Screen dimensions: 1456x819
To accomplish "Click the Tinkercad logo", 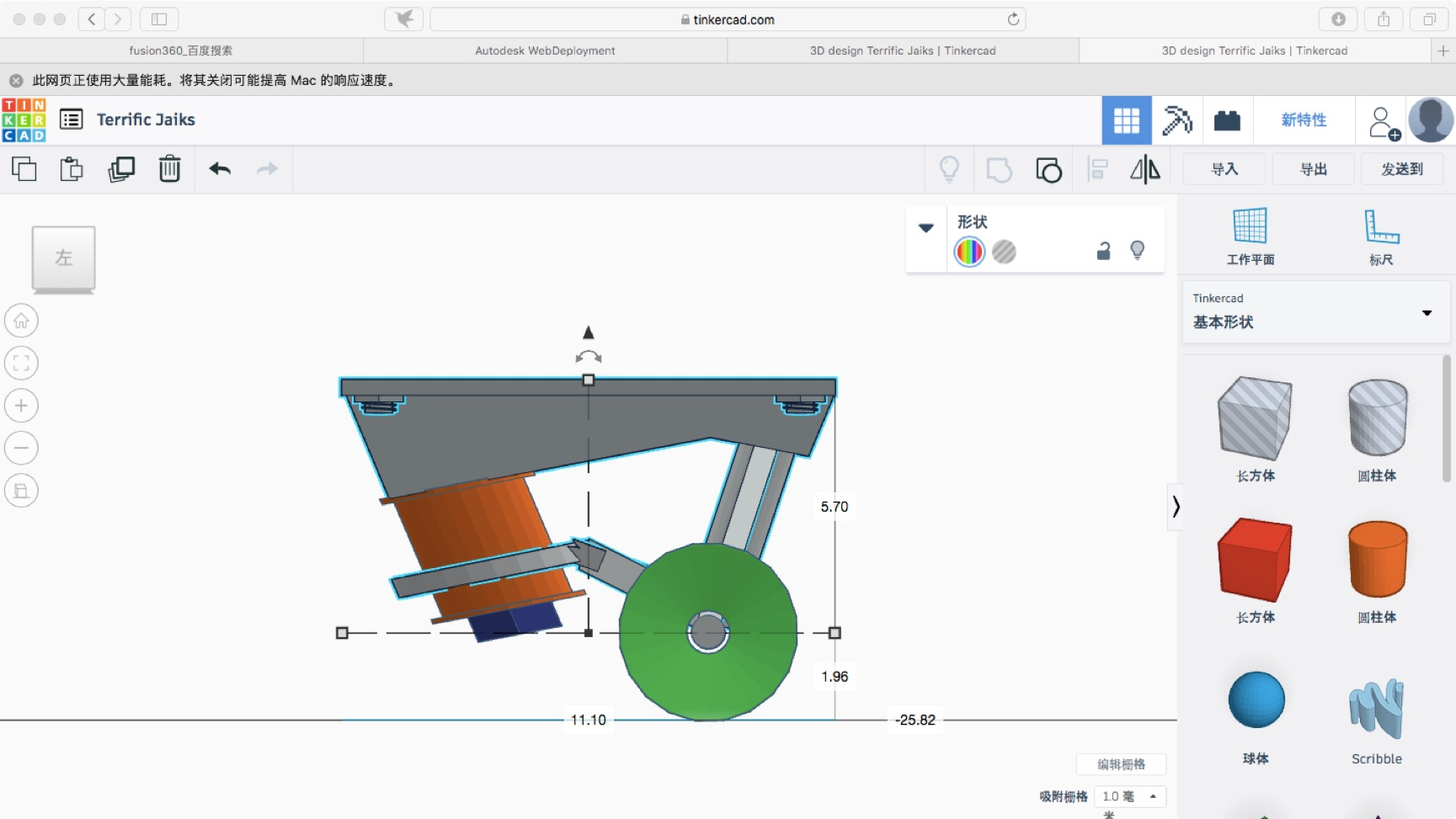I will (24, 120).
